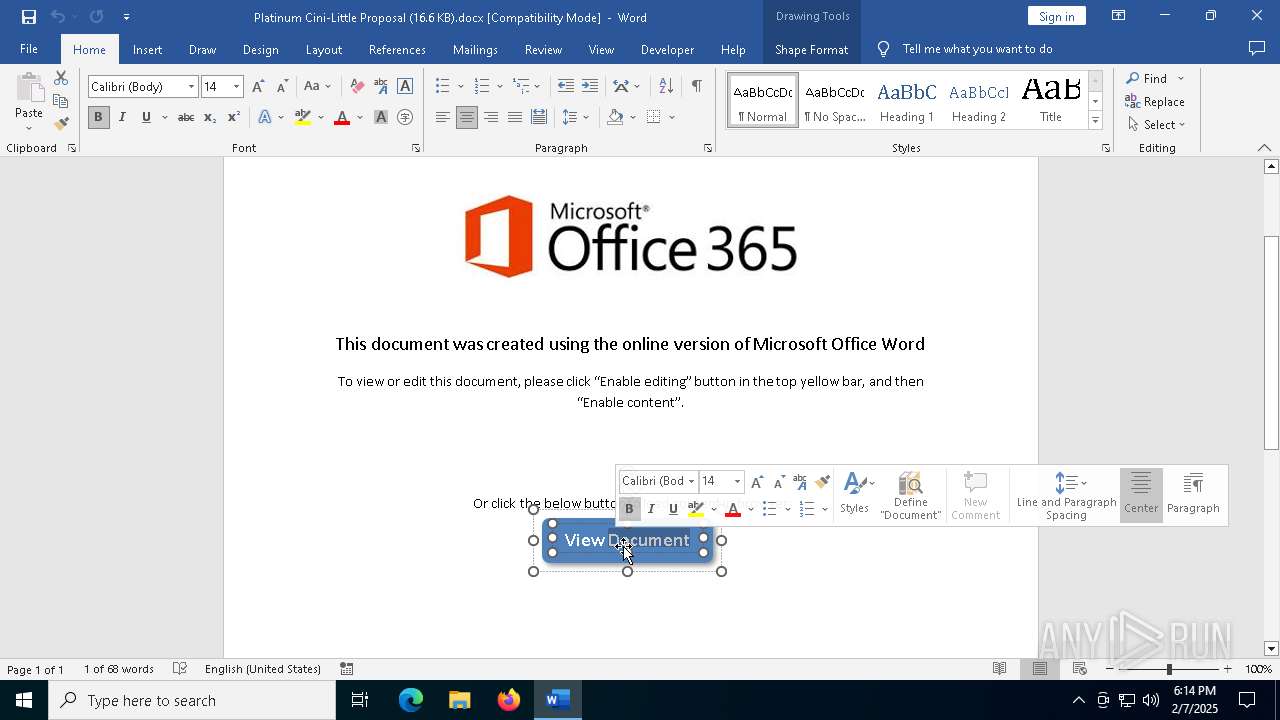Image resolution: width=1280 pixels, height=720 pixels.
Task: Toggle Italic in the ribbon Font group
Action: point(122,117)
